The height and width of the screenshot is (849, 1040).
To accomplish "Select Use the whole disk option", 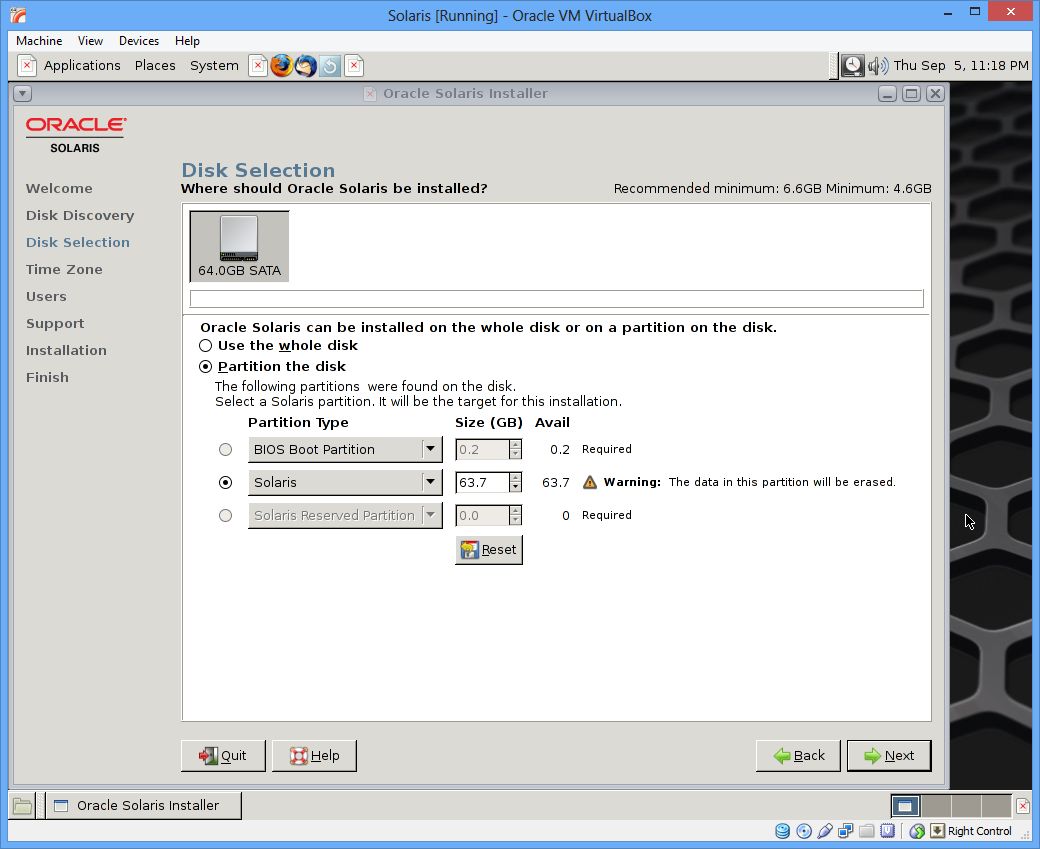I will pyautogui.click(x=206, y=346).
